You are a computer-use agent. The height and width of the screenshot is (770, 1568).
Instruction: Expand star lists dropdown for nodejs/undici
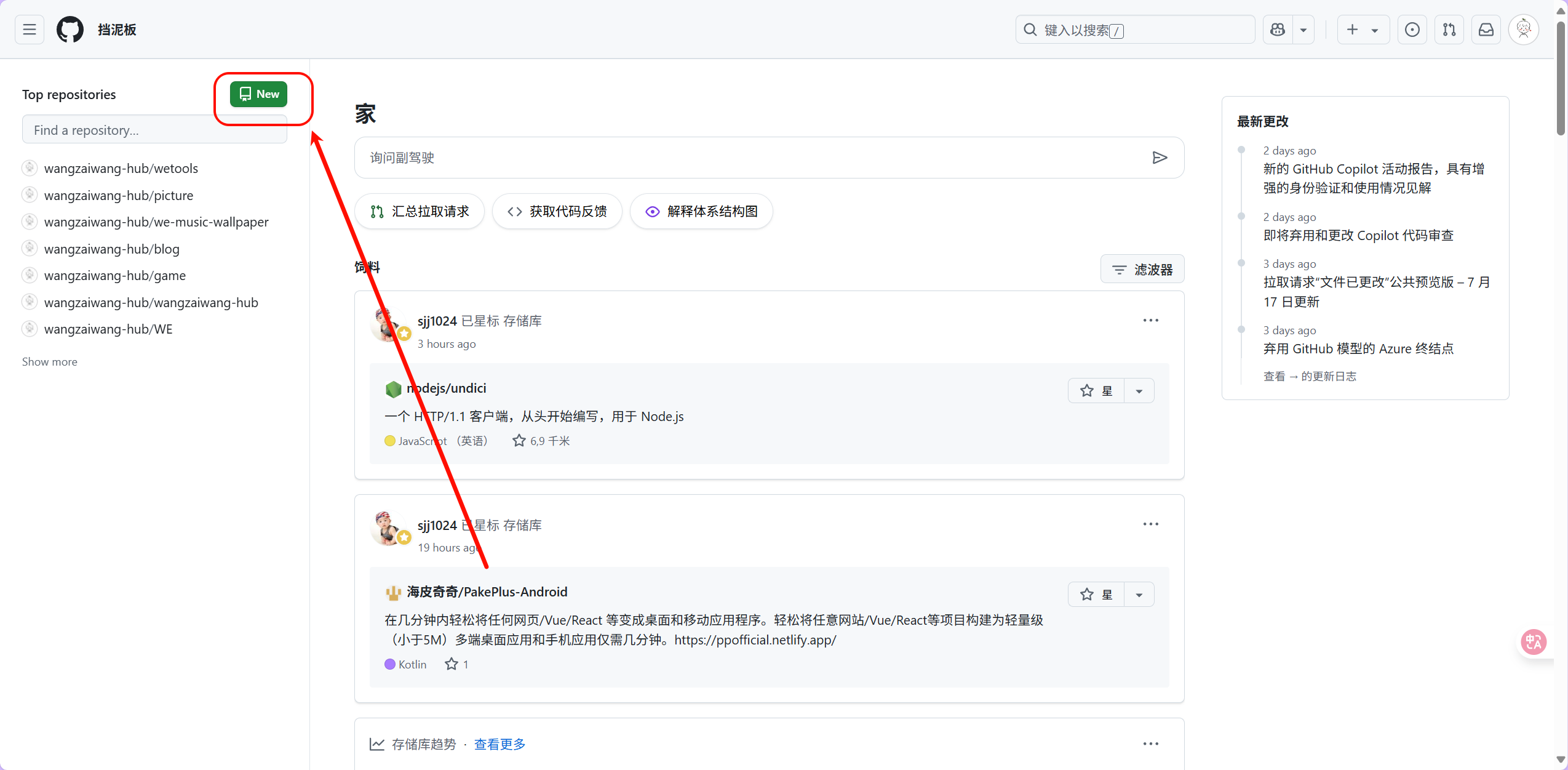pyautogui.click(x=1139, y=391)
